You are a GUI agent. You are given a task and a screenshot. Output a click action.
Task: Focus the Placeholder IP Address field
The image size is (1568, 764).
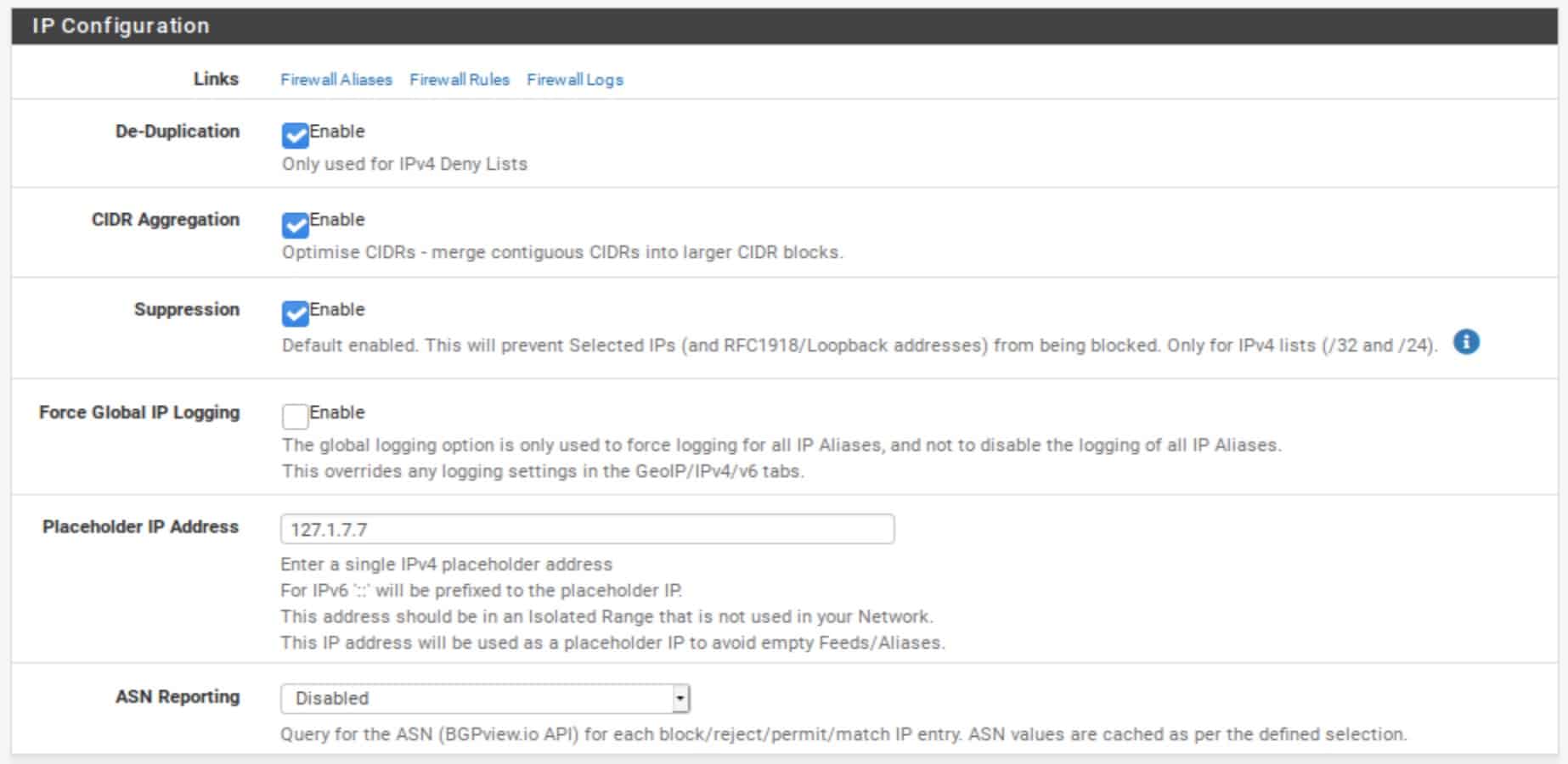pyautogui.click(x=587, y=529)
